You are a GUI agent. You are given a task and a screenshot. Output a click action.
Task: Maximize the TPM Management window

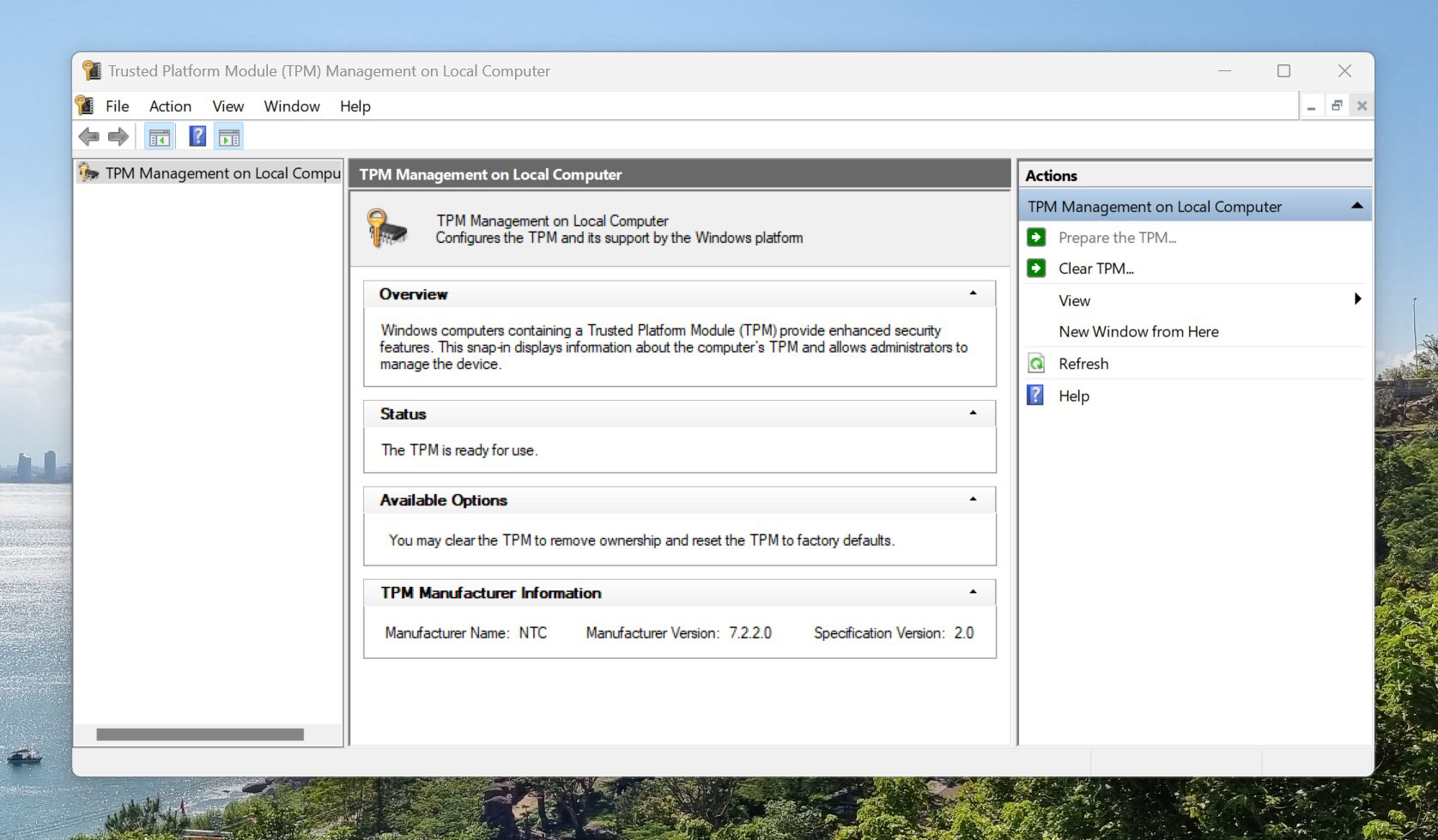pyautogui.click(x=1283, y=70)
